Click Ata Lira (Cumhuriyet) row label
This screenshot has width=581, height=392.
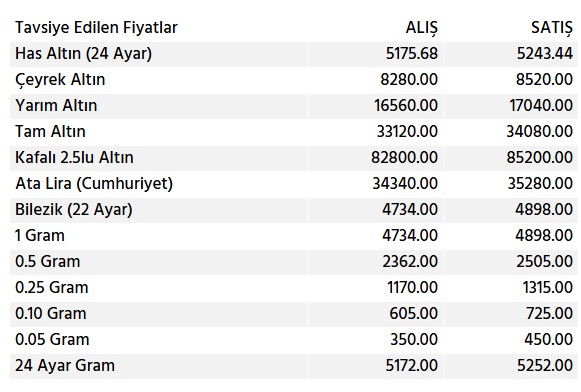pyautogui.click(x=94, y=184)
